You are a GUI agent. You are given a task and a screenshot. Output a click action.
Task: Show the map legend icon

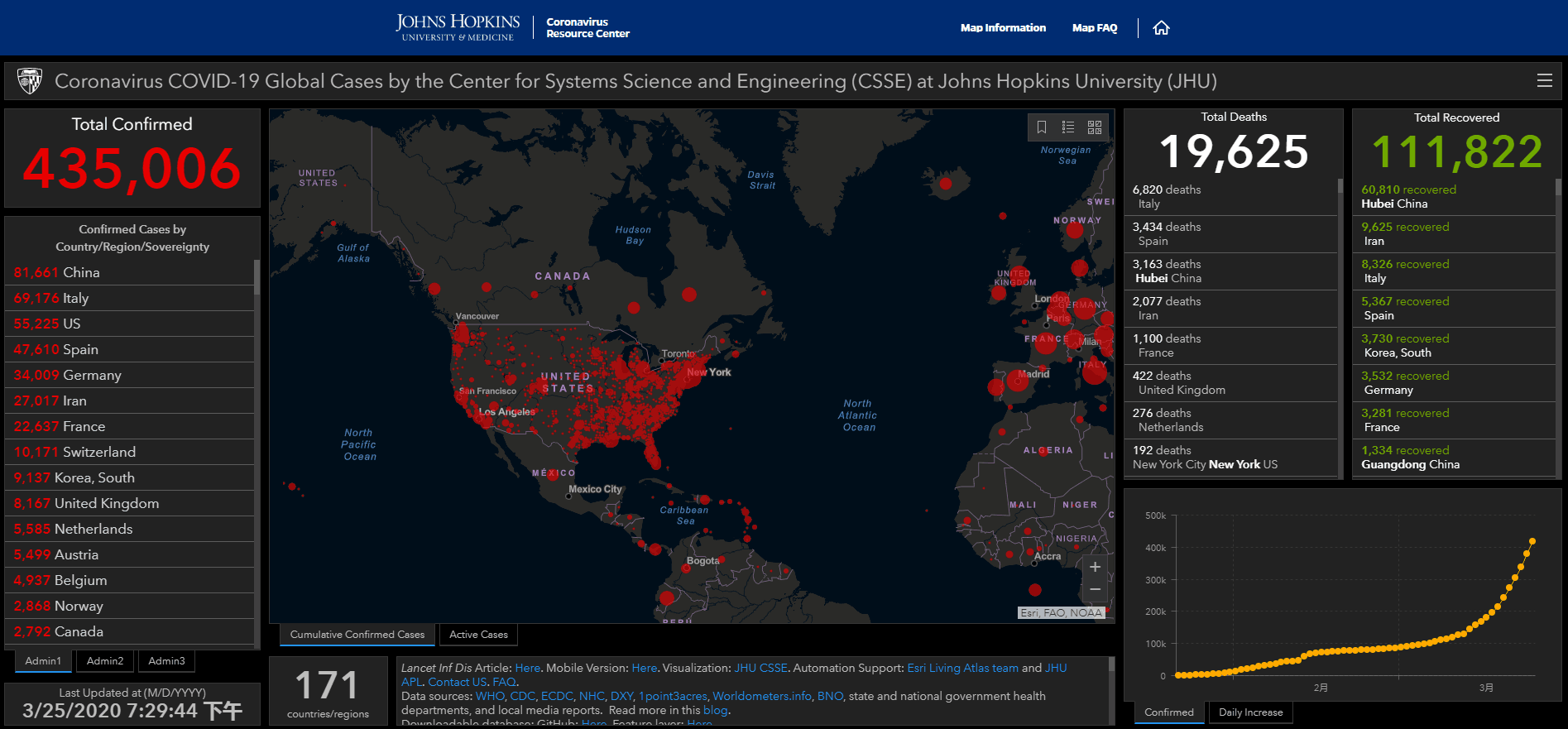(1068, 127)
